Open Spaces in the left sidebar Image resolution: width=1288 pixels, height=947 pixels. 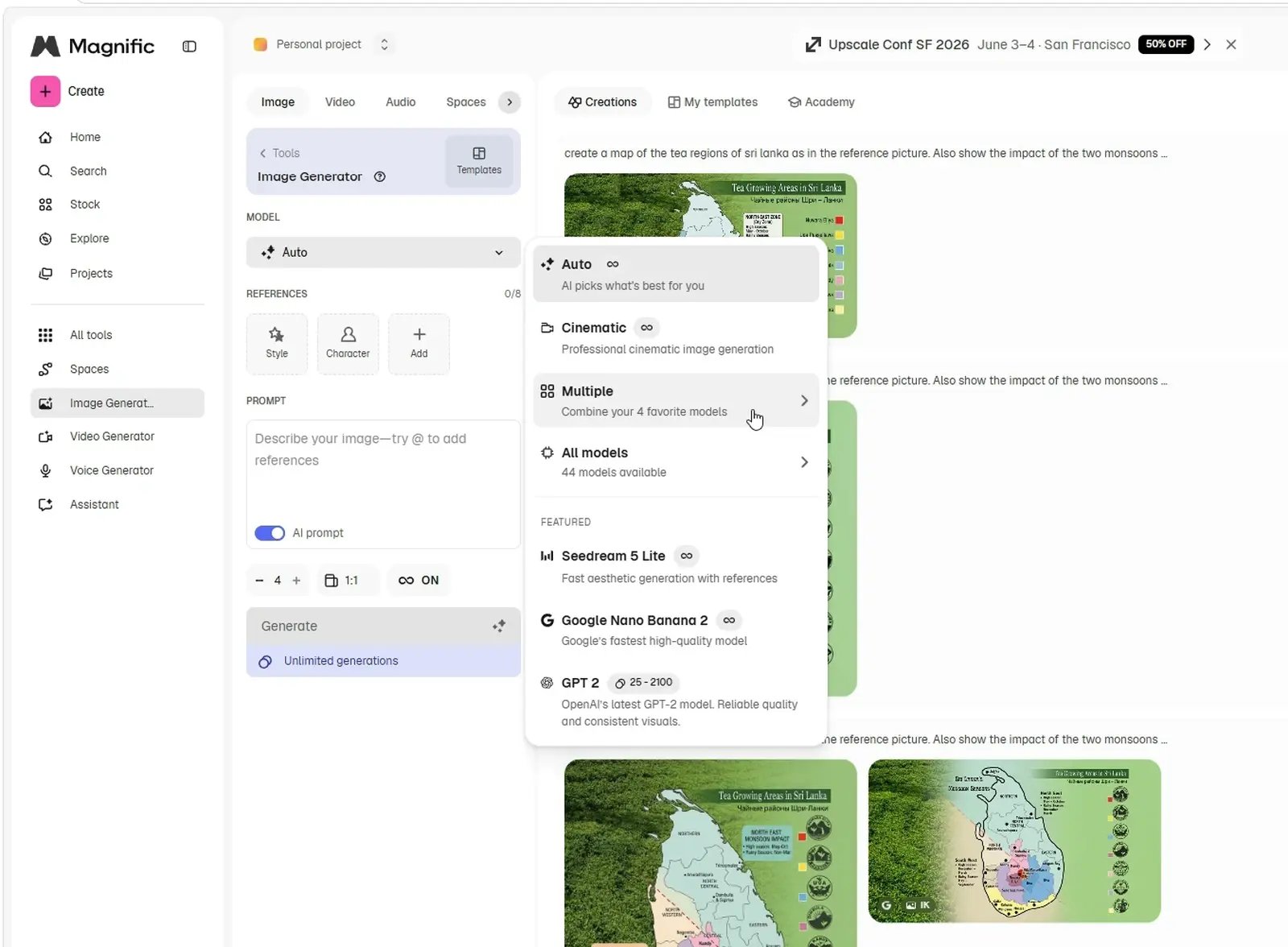tap(89, 369)
